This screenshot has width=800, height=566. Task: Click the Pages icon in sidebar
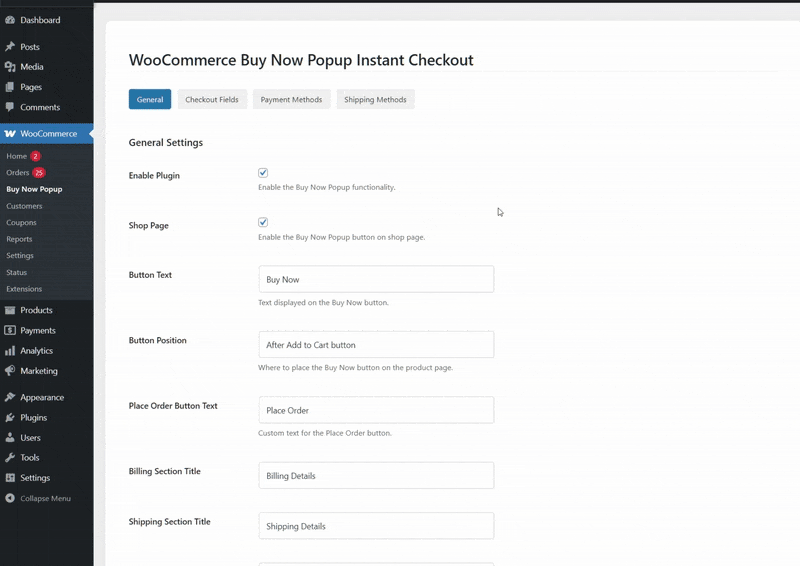point(10,87)
